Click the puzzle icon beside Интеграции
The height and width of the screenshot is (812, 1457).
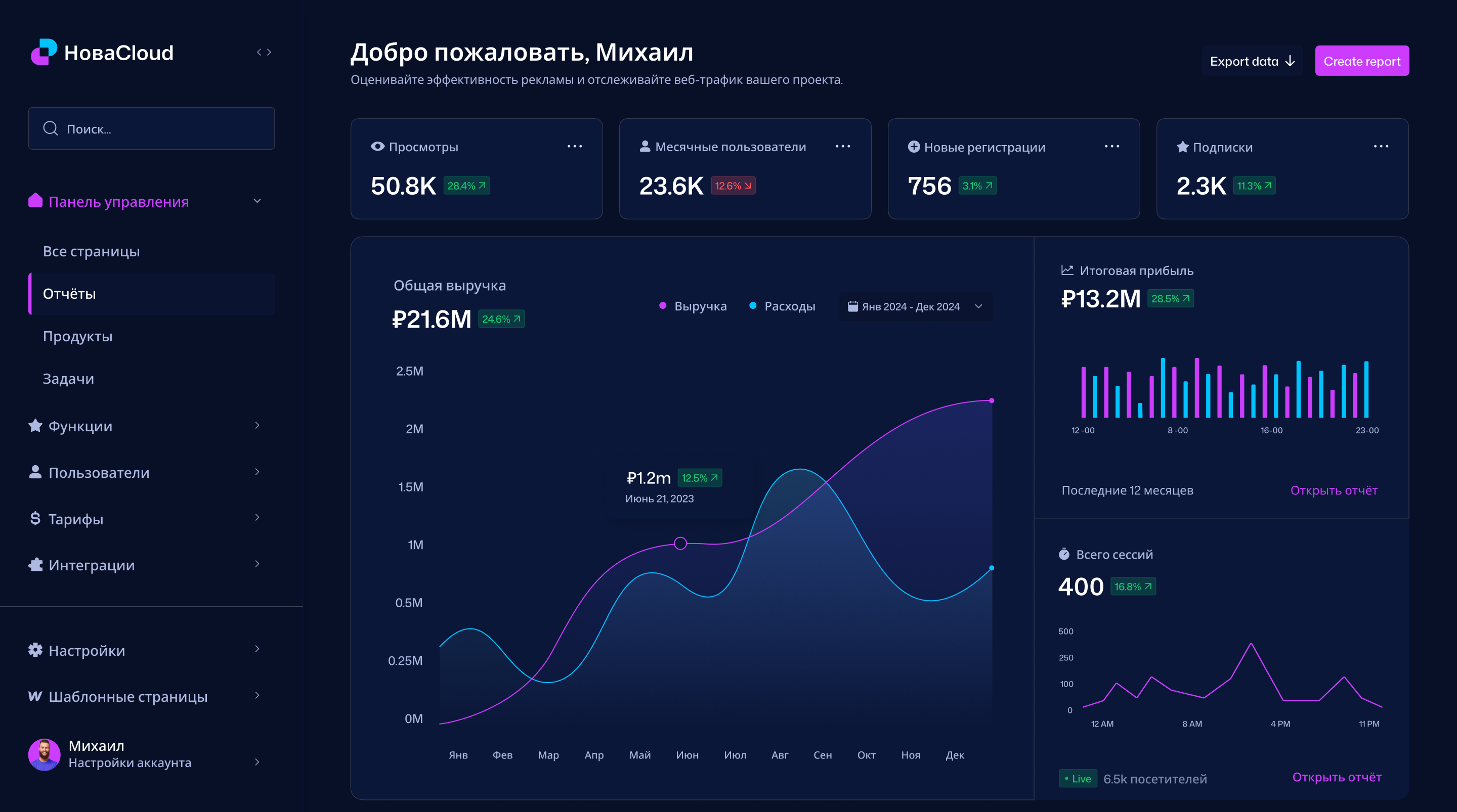35,564
